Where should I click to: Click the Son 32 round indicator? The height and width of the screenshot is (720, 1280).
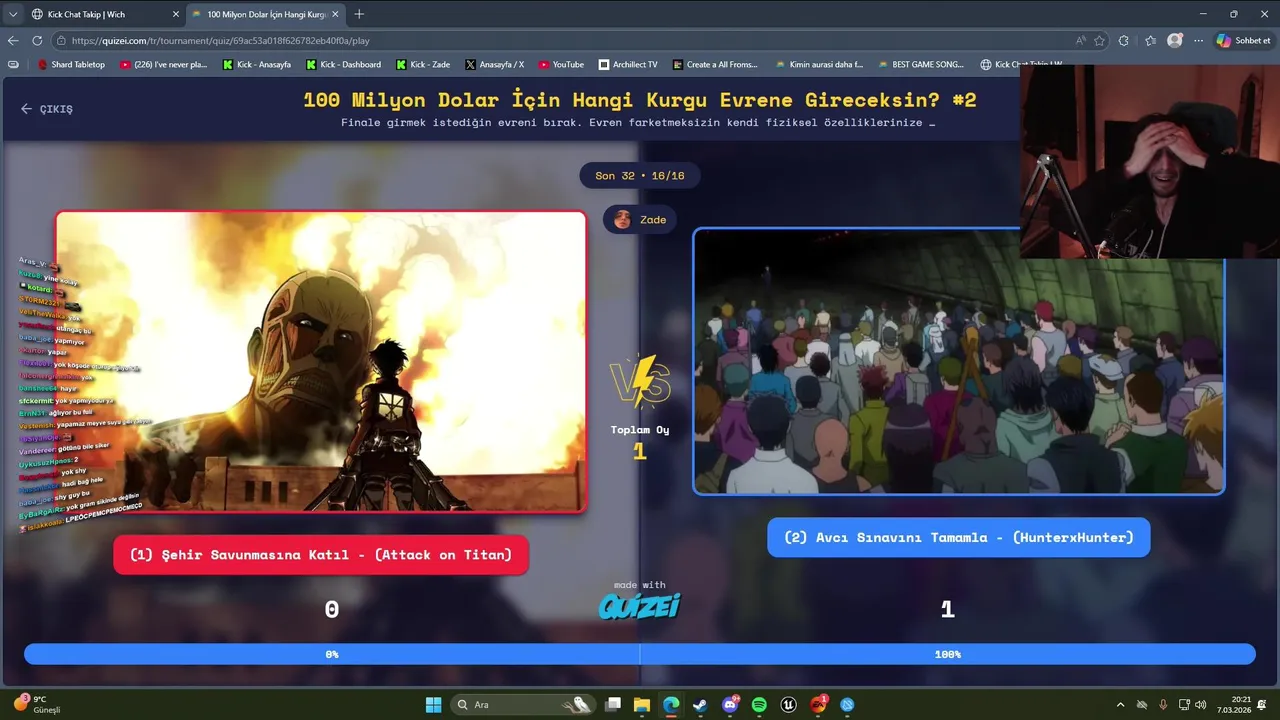point(640,176)
